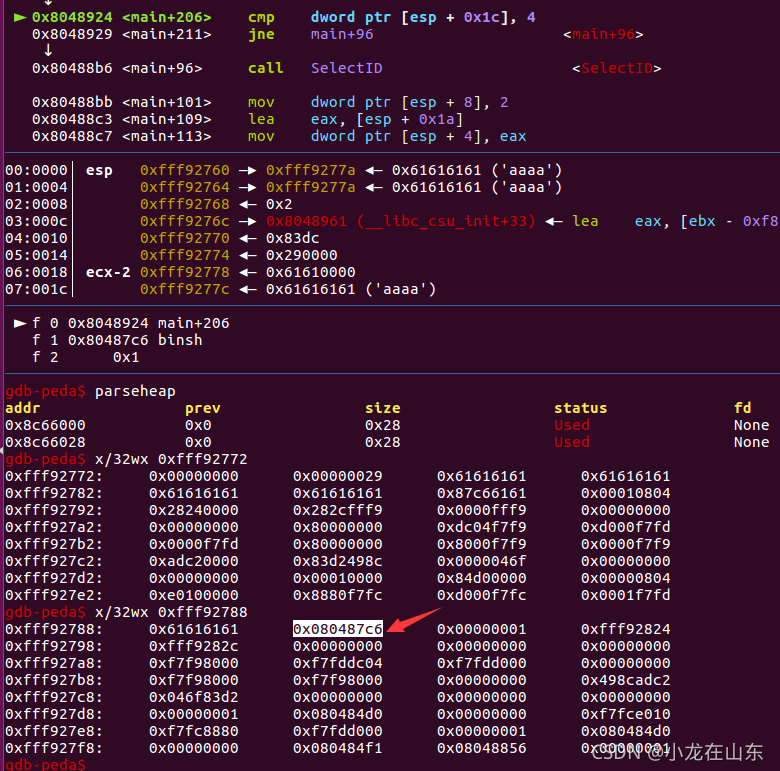
Task: Click the 'jne' instruction at main+211
Action: pyautogui.click(x=261, y=34)
